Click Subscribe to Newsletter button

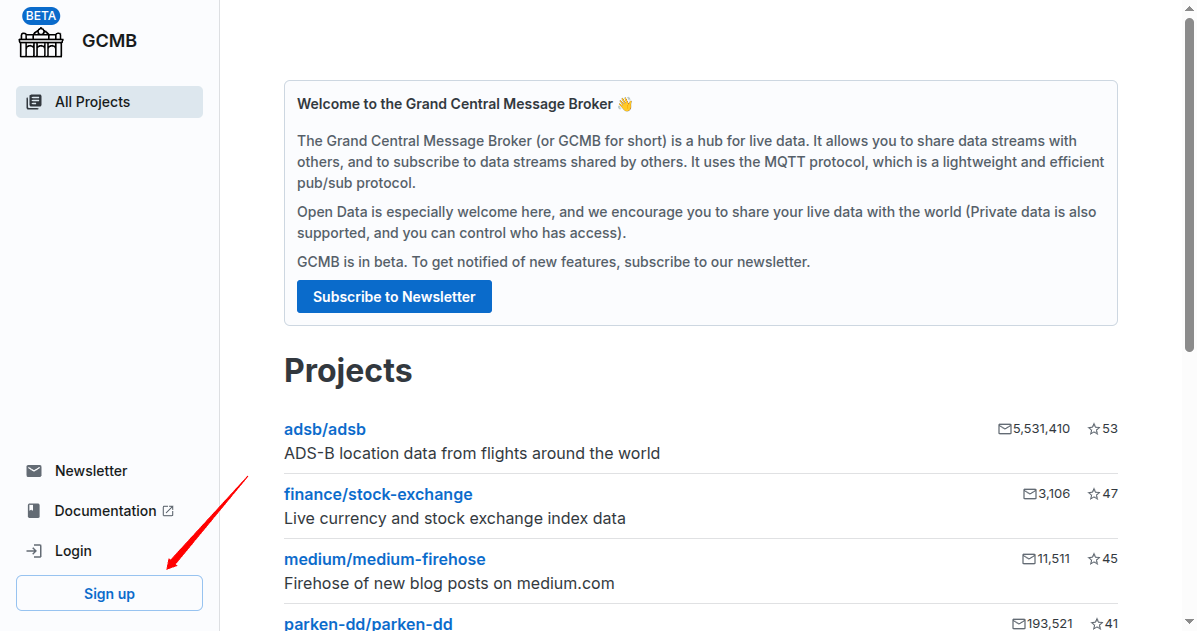pyautogui.click(x=394, y=297)
